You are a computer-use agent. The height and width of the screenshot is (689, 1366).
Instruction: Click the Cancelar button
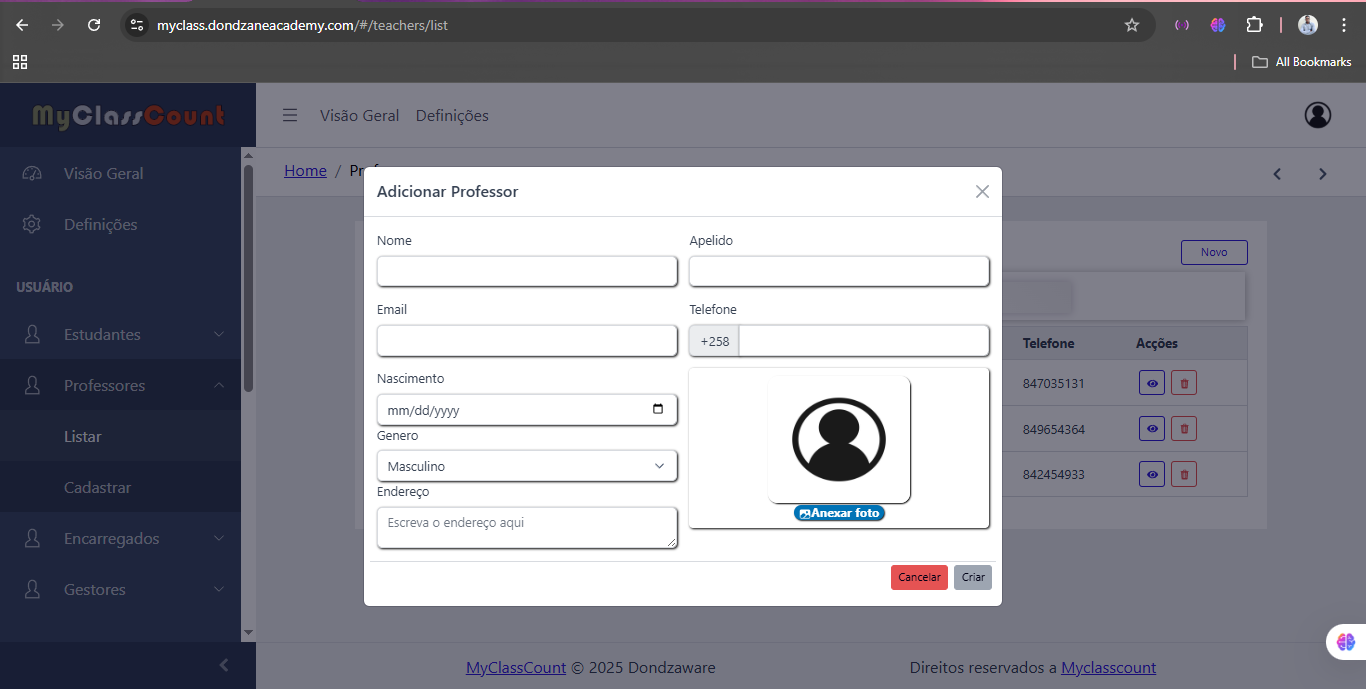tap(919, 577)
